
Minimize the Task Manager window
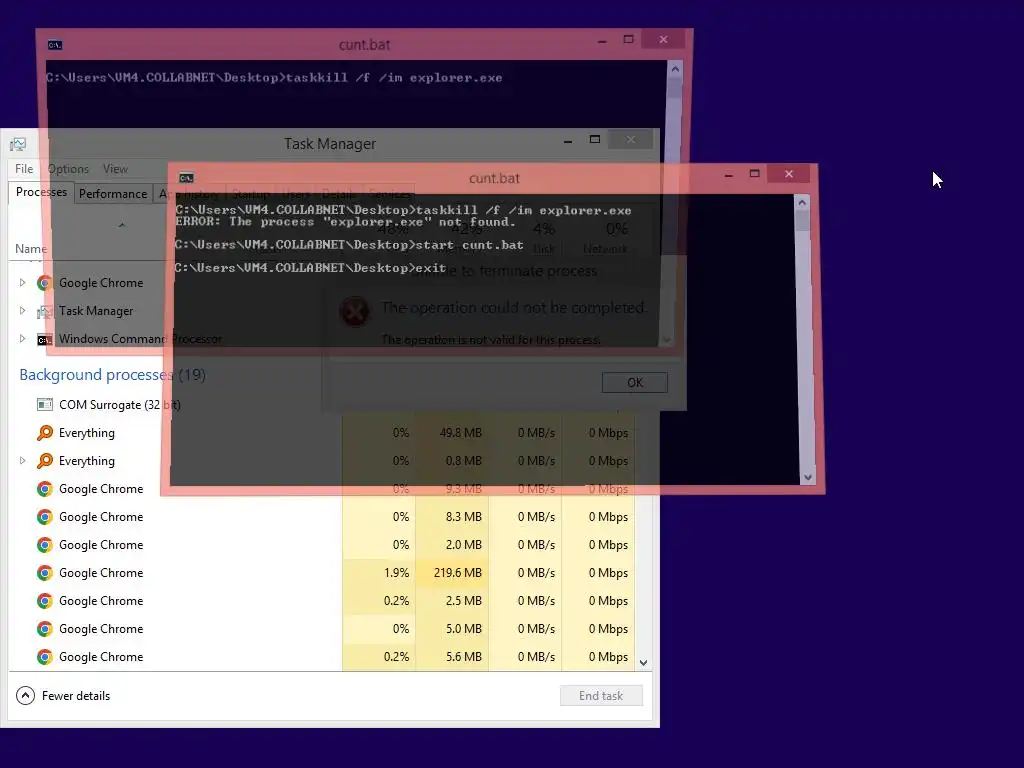click(x=568, y=140)
